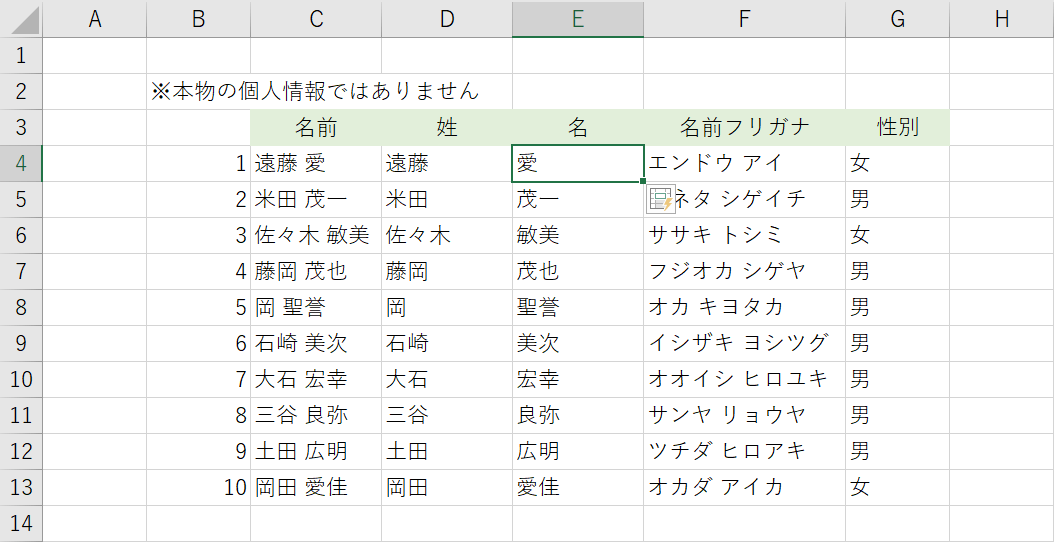Click the 名前フリガナ header cell
Image resolution: width=1054 pixels, height=542 pixels.
(744, 127)
